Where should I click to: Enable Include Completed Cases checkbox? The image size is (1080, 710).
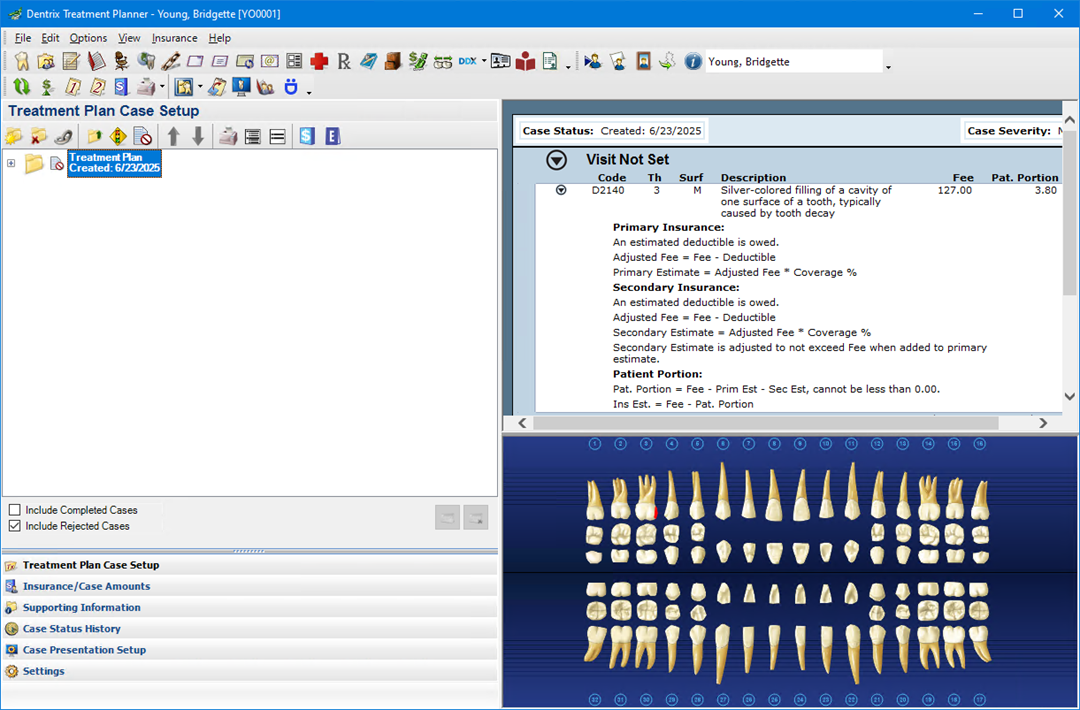click(x=15, y=510)
